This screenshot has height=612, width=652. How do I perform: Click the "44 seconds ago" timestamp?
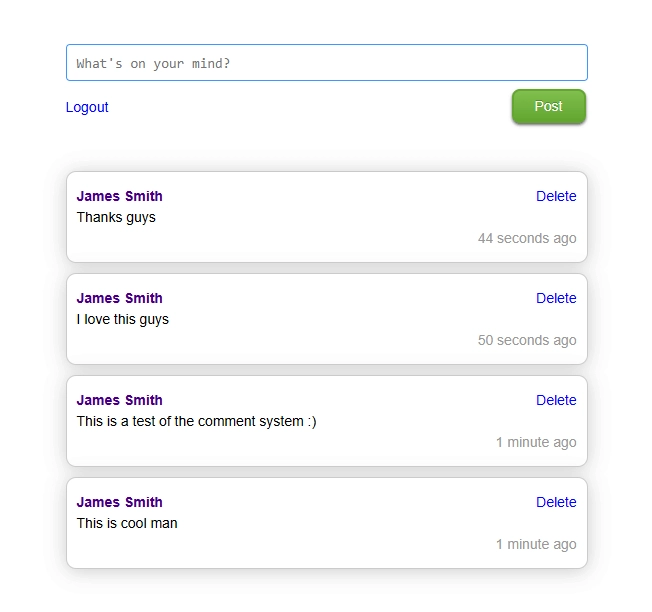(x=527, y=238)
